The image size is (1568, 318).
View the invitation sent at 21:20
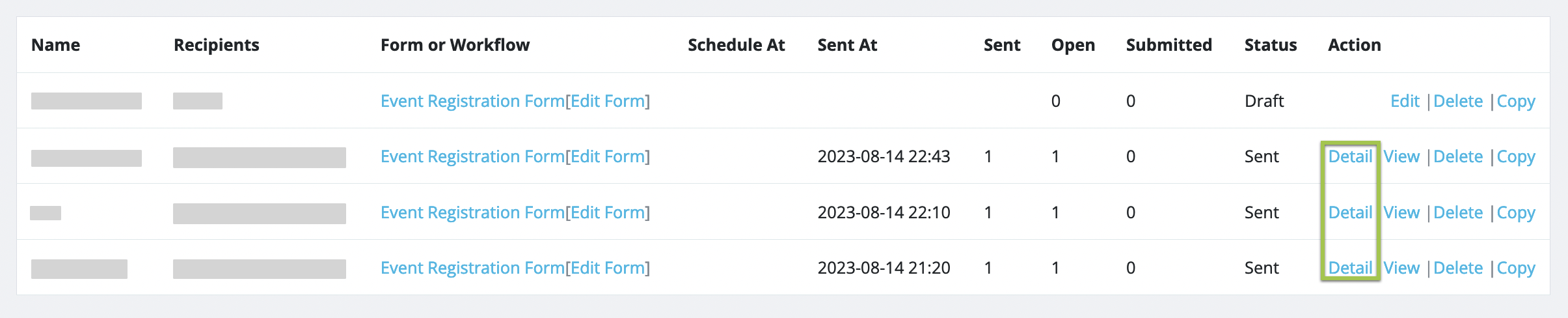[1401, 268]
